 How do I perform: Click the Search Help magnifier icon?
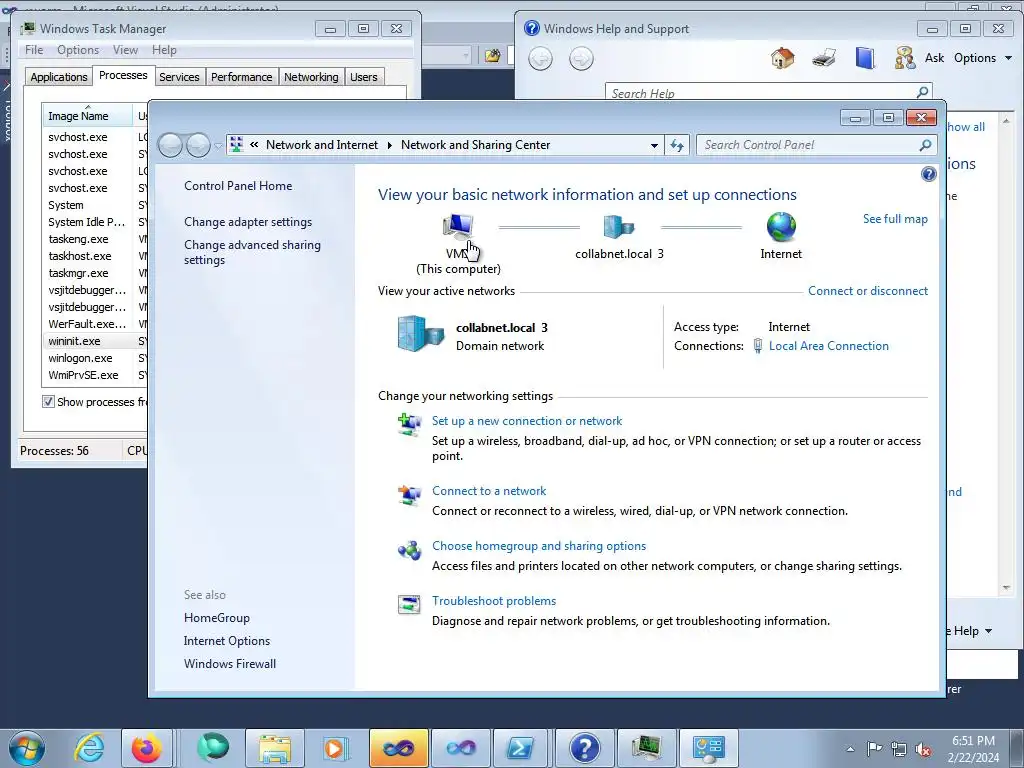tap(922, 92)
